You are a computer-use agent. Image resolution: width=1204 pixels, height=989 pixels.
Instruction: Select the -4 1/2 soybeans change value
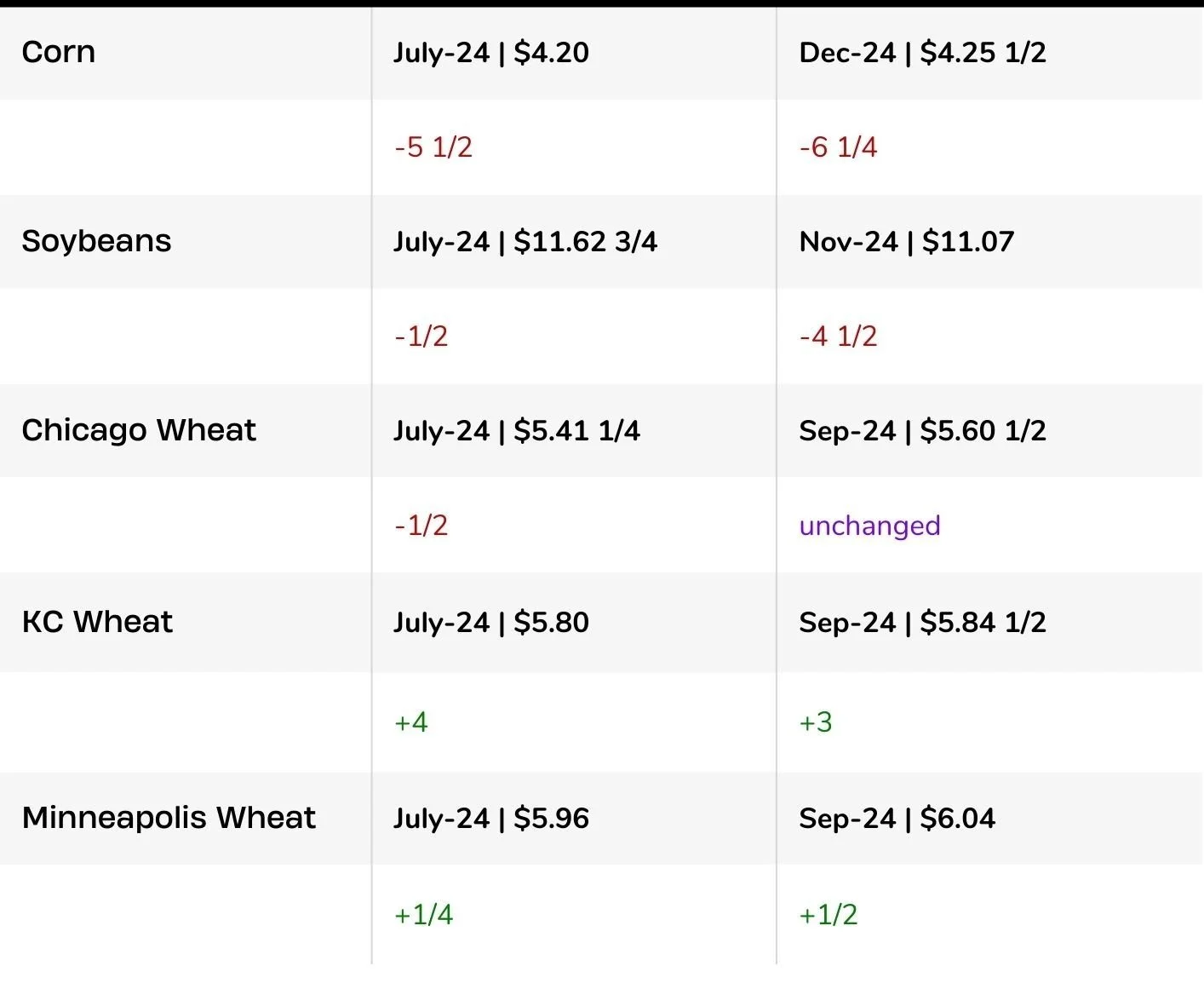[x=838, y=336]
